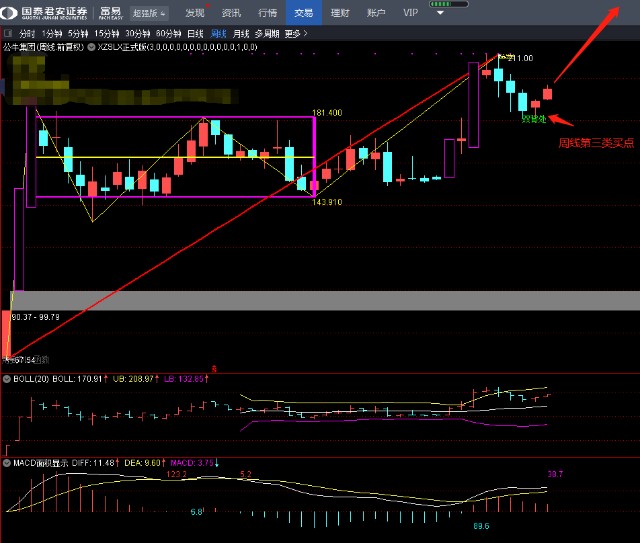Click the round icon before XZSLX正式版 indicator
Screen dimensions: 640x543
pyautogui.click(x=92, y=47)
